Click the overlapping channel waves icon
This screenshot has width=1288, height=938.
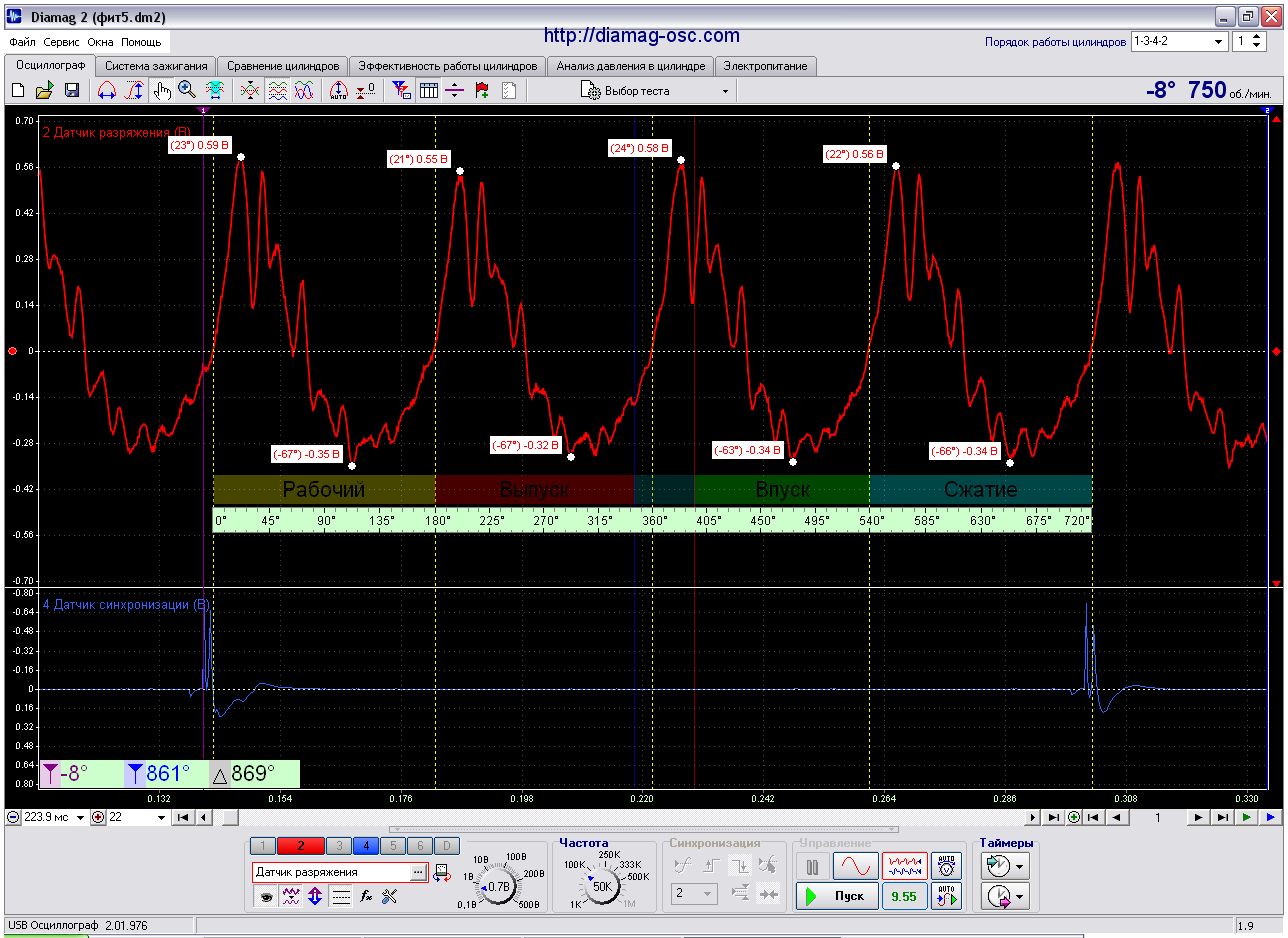(304, 91)
